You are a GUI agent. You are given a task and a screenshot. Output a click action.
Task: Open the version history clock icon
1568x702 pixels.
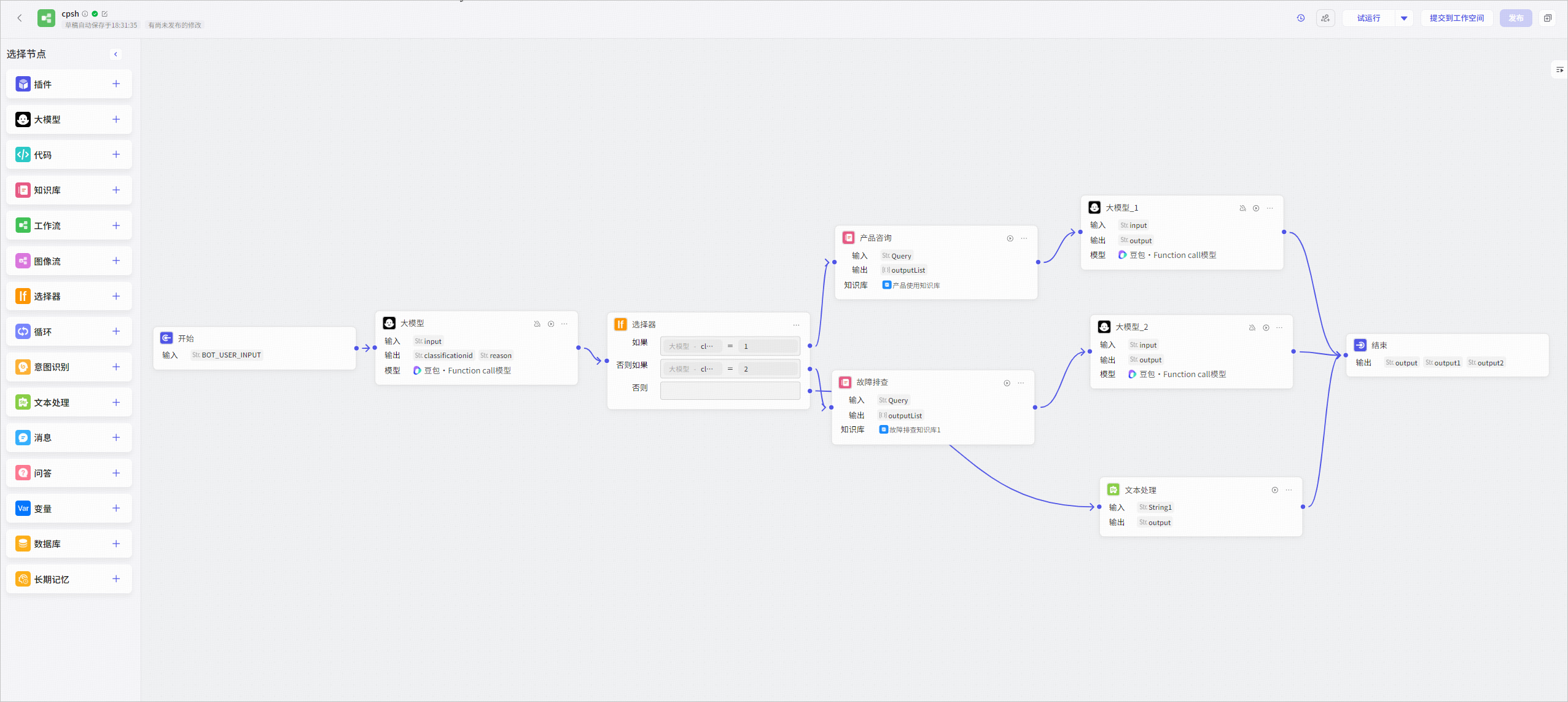(1301, 18)
